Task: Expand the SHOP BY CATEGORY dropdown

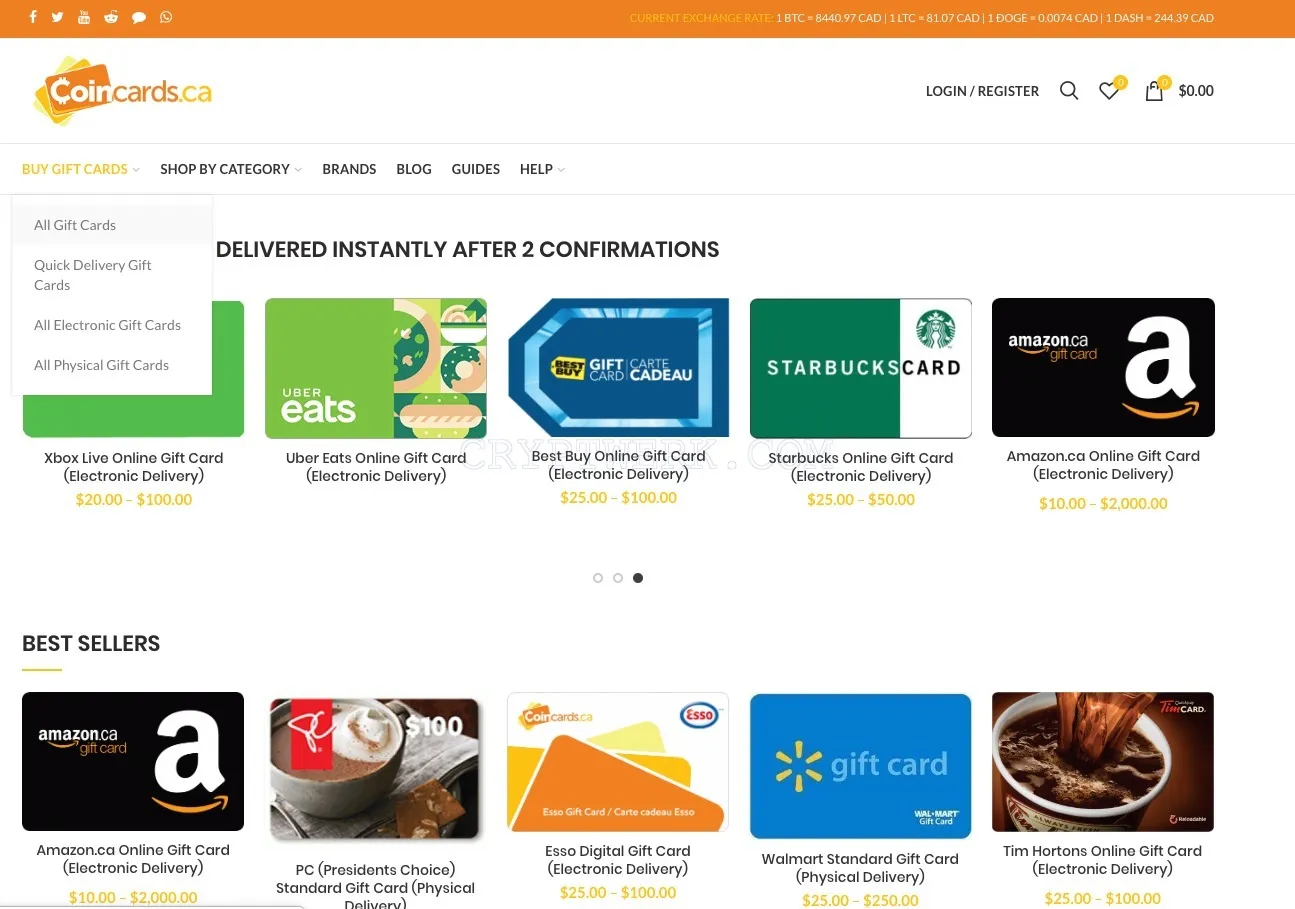Action: point(231,169)
